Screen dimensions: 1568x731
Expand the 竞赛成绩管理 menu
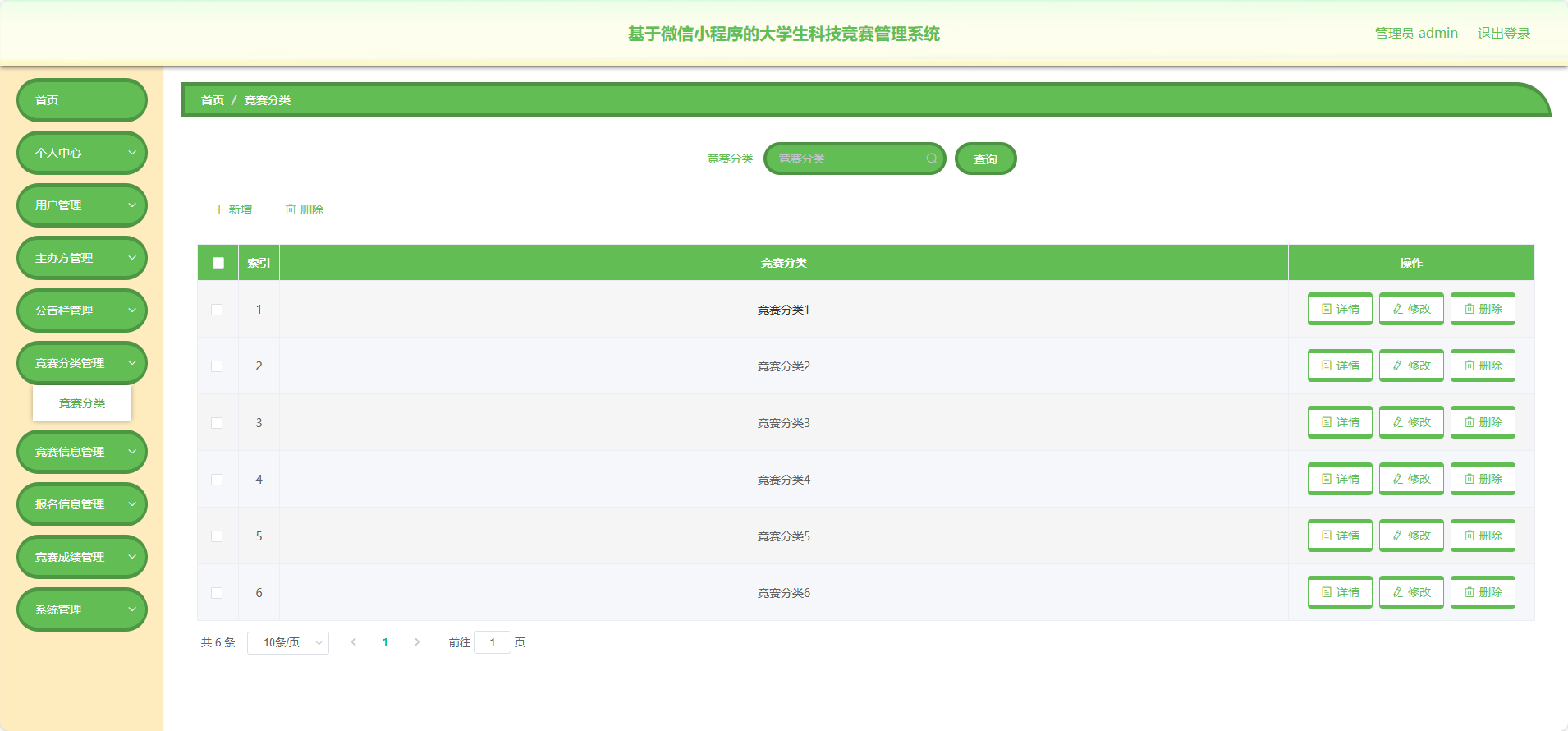click(82, 557)
